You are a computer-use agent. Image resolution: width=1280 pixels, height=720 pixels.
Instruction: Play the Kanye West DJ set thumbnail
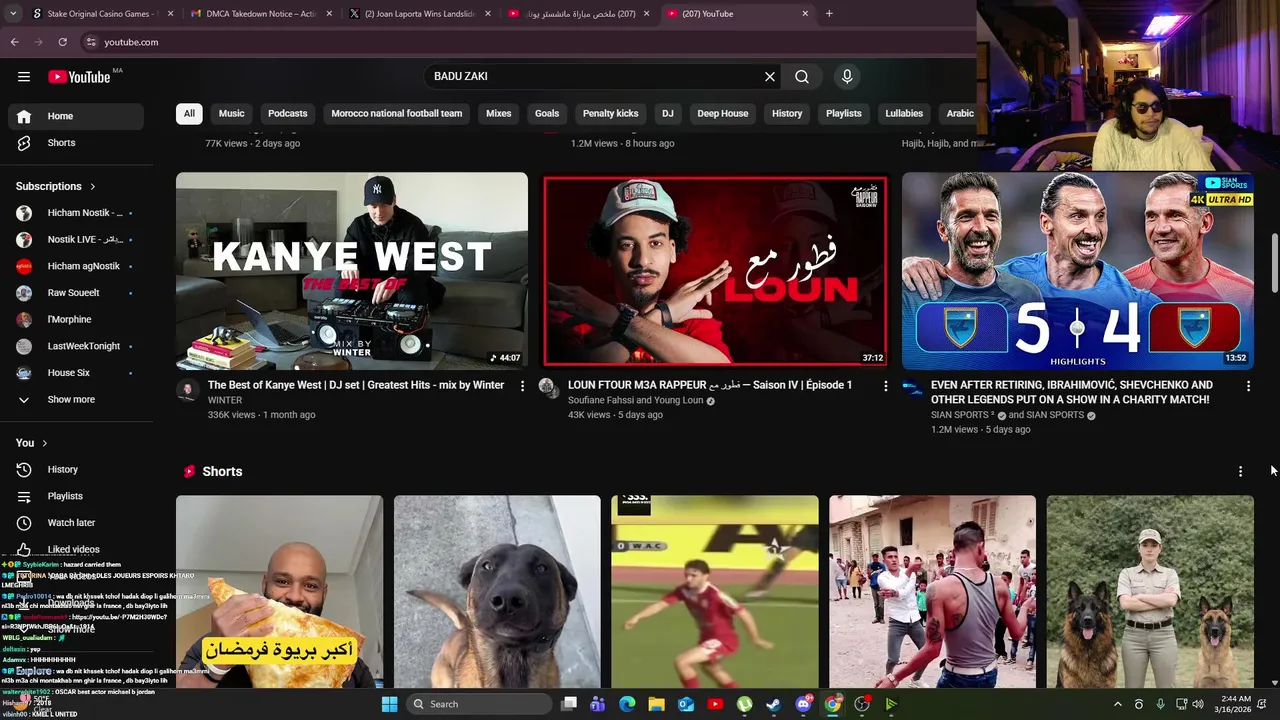(x=352, y=271)
